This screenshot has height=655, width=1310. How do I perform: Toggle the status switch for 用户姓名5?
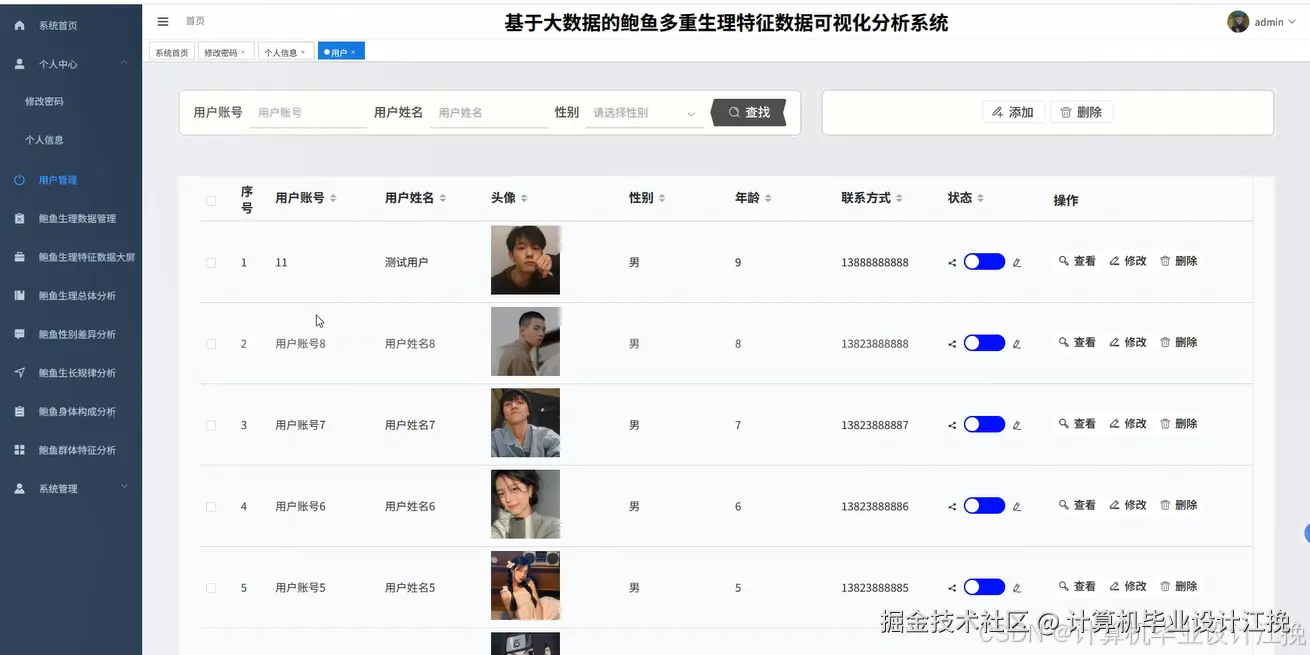click(x=984, y=587)
